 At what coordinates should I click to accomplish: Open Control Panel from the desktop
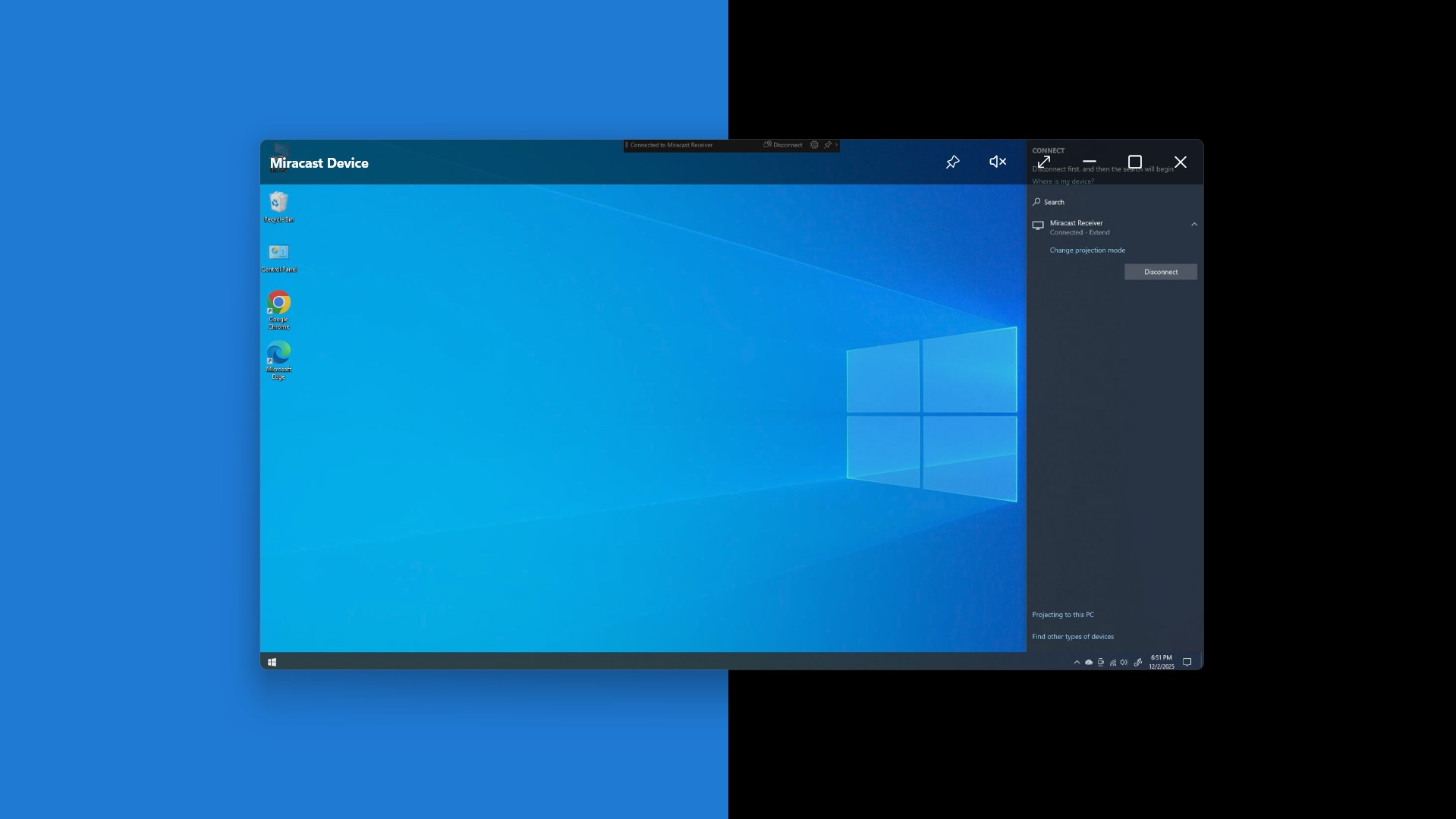[278, 254]
